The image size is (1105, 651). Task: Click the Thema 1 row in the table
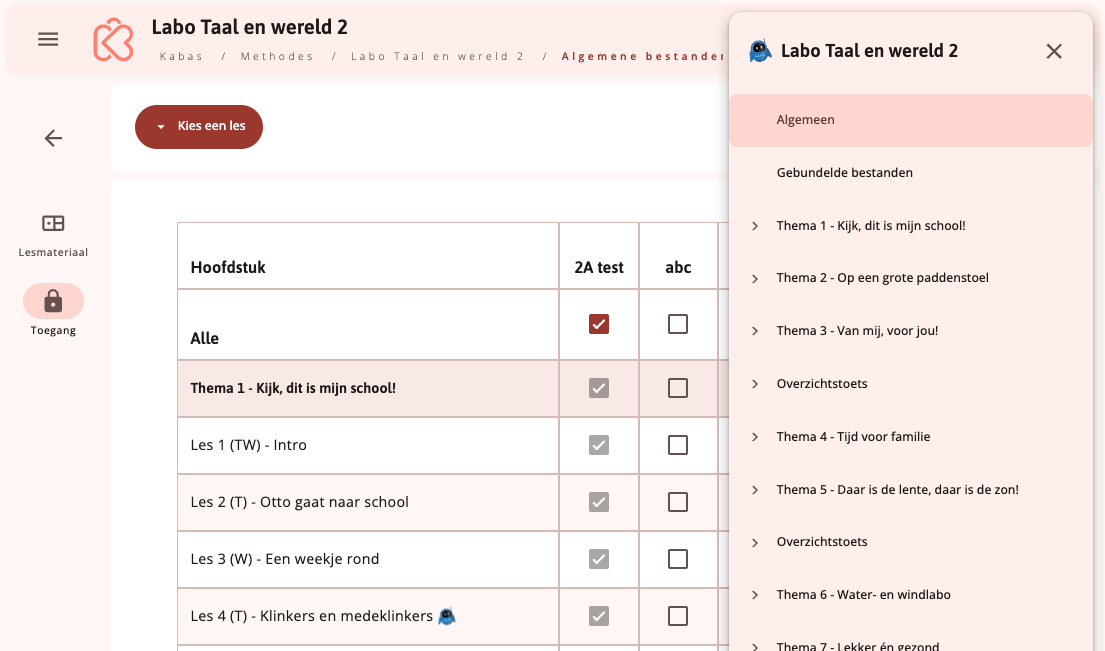click(x=368, y=388)
